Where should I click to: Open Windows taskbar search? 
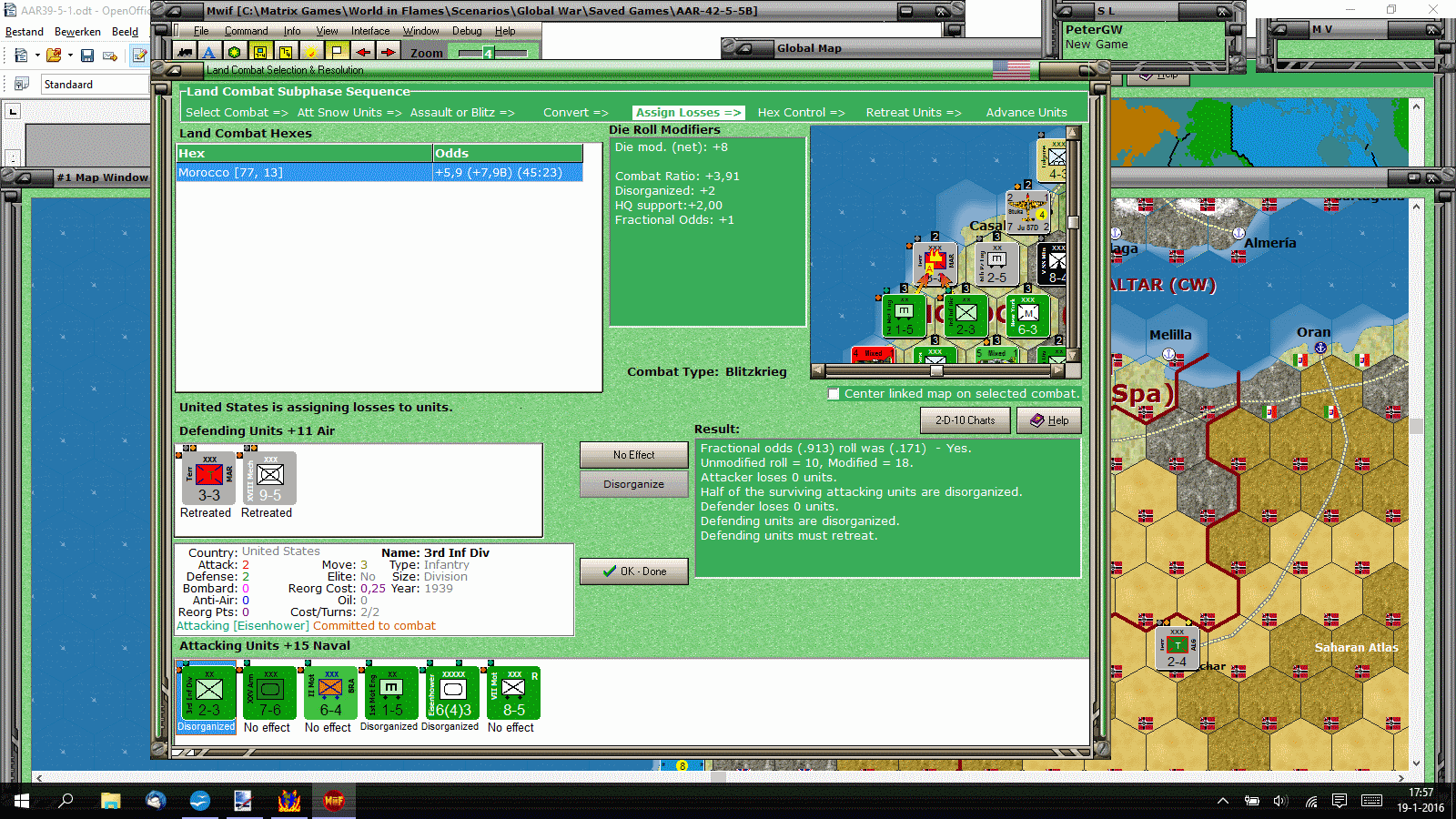coord(66,801)
